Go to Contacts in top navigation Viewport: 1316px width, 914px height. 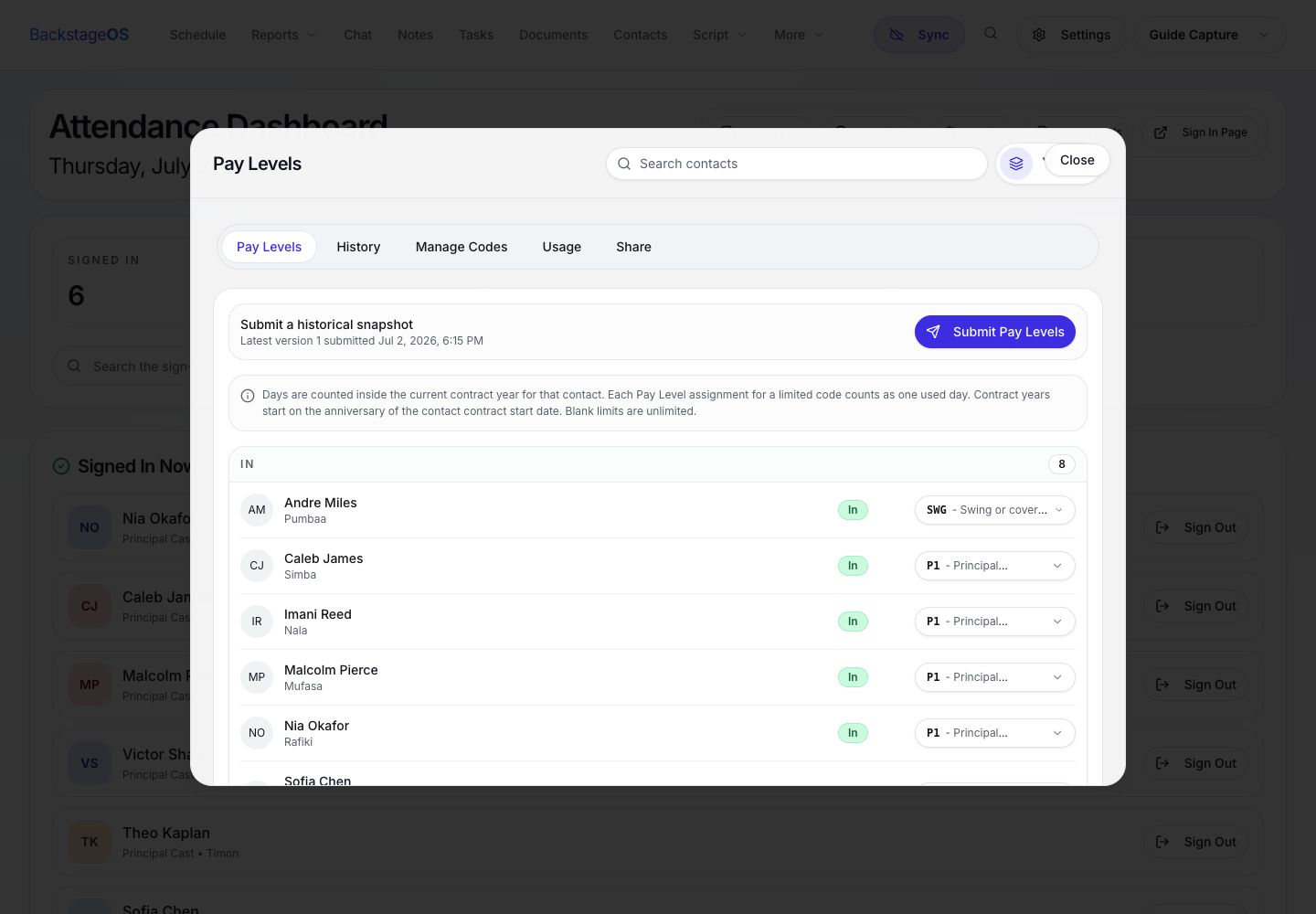click(641, 35)
